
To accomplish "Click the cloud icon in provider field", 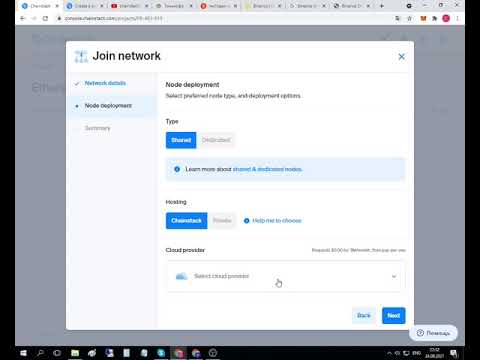I will (182, 276).
